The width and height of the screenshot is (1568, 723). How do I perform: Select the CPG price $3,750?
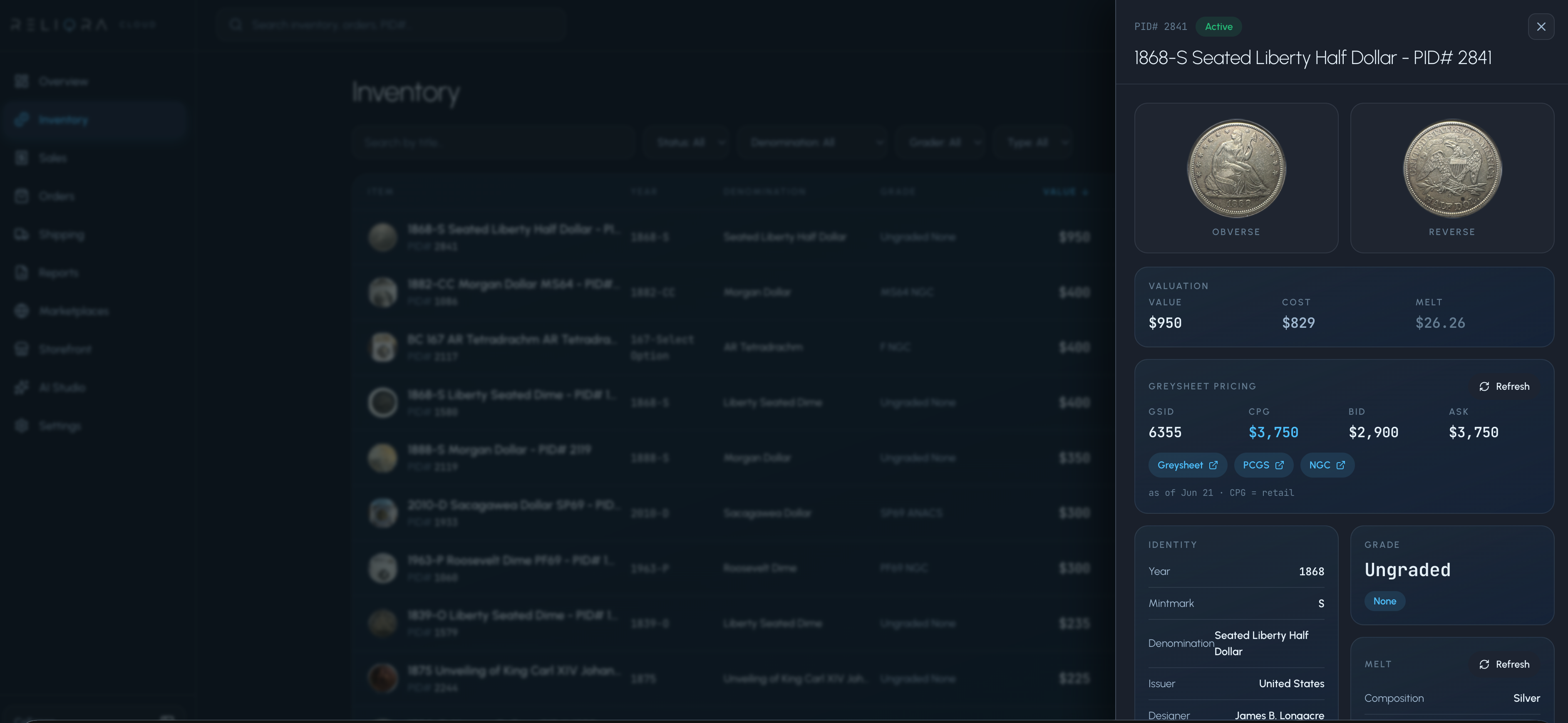[x=1273, y=432]
